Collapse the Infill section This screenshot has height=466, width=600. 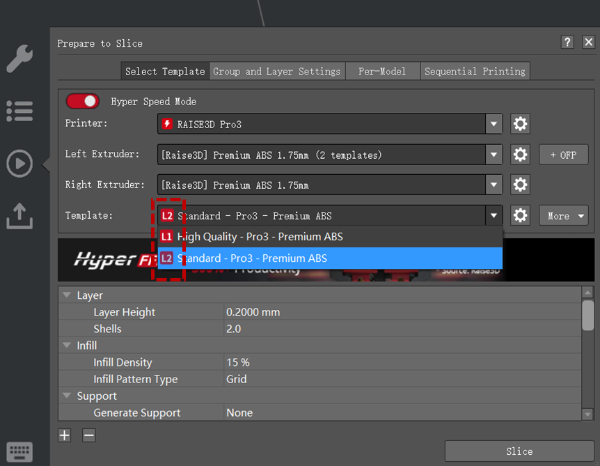click(x=67, y=346)
